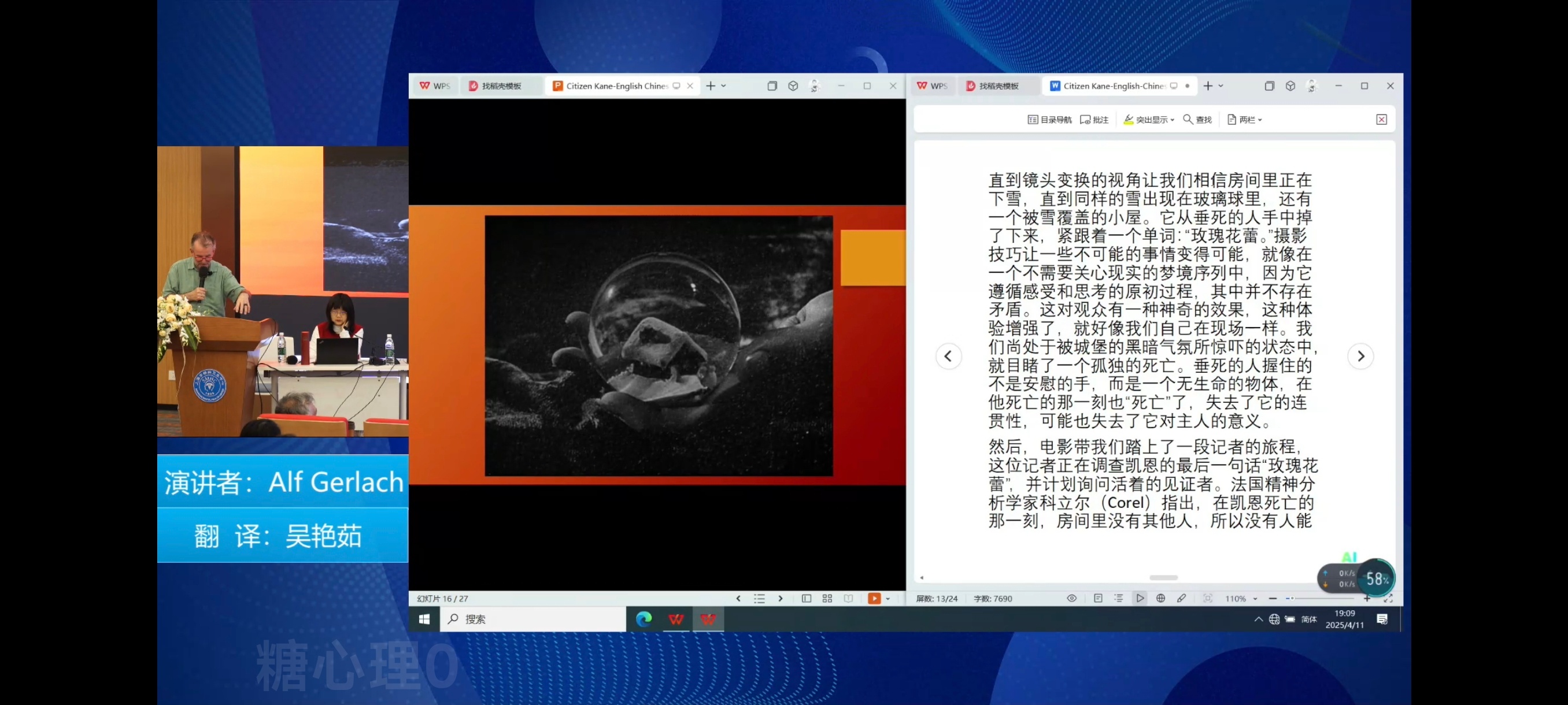
Task: Open Windows Start menu
Action: click(424, 619)
